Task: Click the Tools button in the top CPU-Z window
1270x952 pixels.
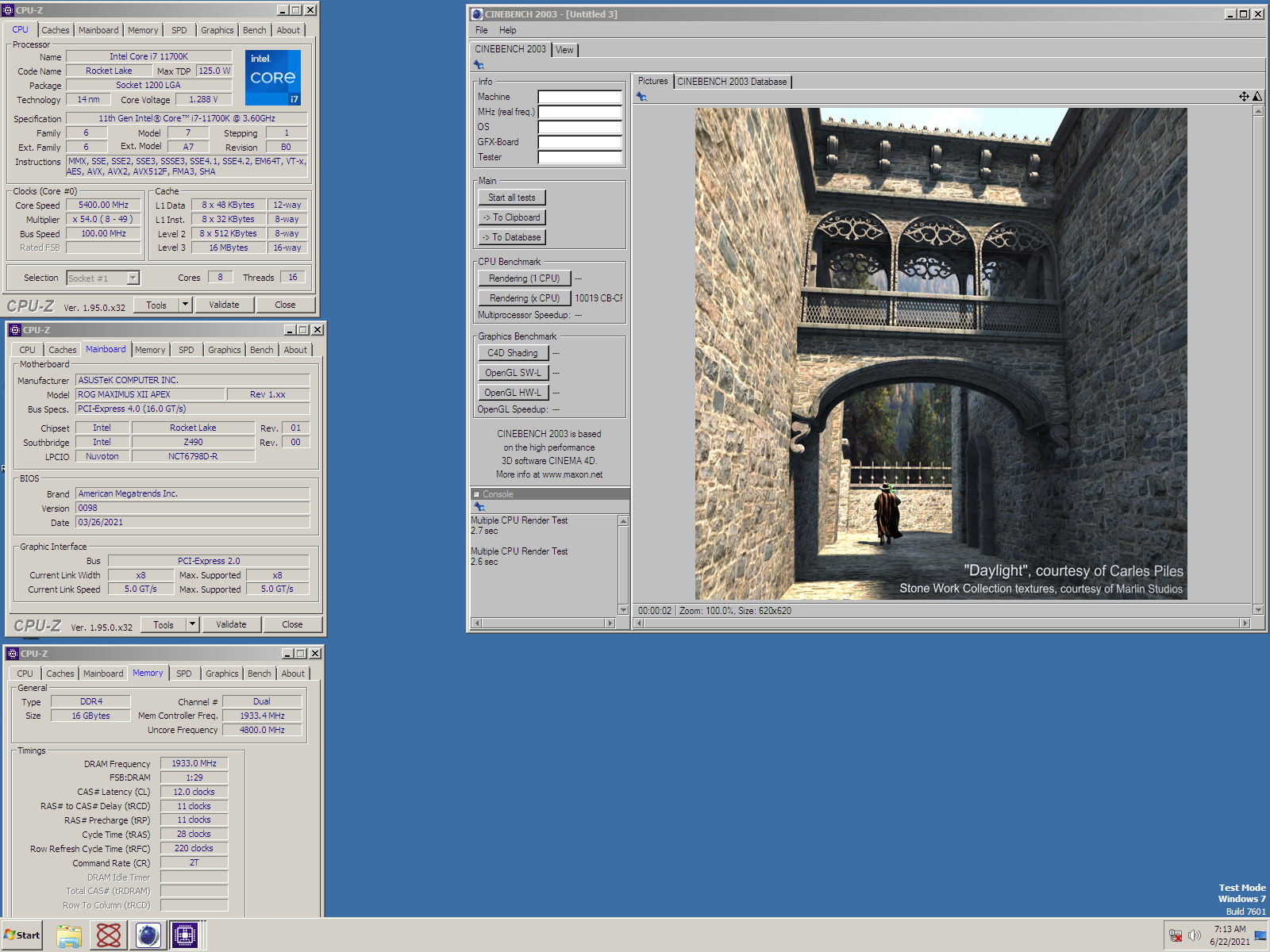Action: point(156,305)
